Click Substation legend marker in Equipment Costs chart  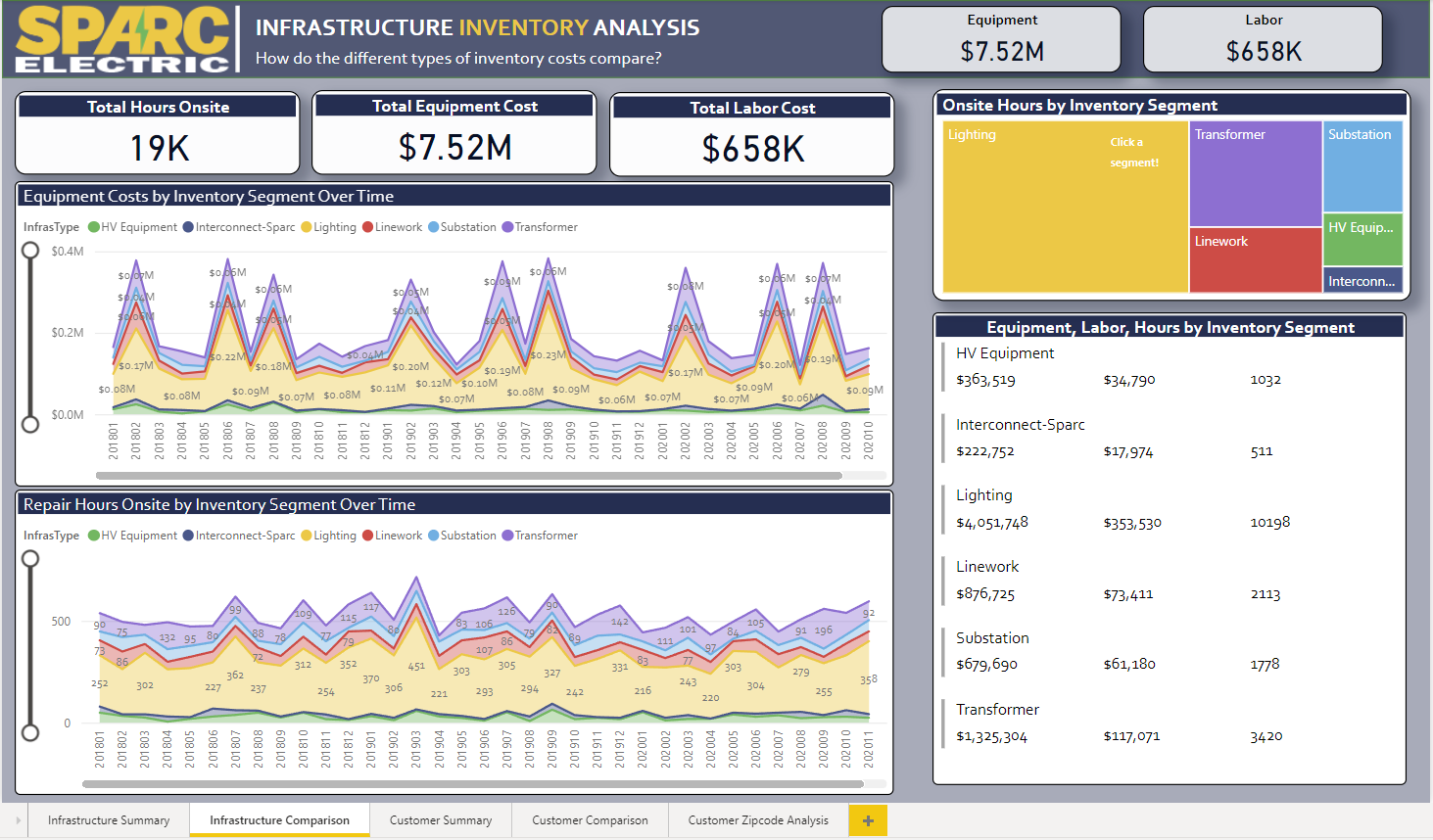click(x=434, y=227)
